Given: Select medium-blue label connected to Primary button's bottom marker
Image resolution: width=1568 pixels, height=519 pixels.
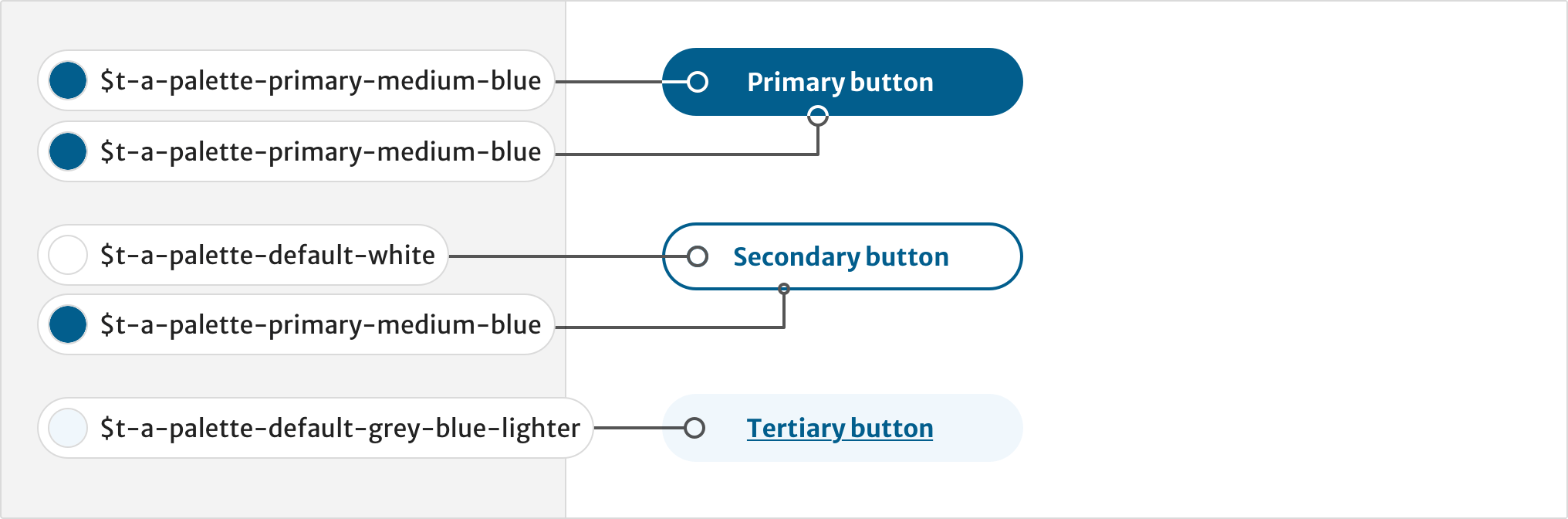Looking at the screenshot, I should (320, 151).
